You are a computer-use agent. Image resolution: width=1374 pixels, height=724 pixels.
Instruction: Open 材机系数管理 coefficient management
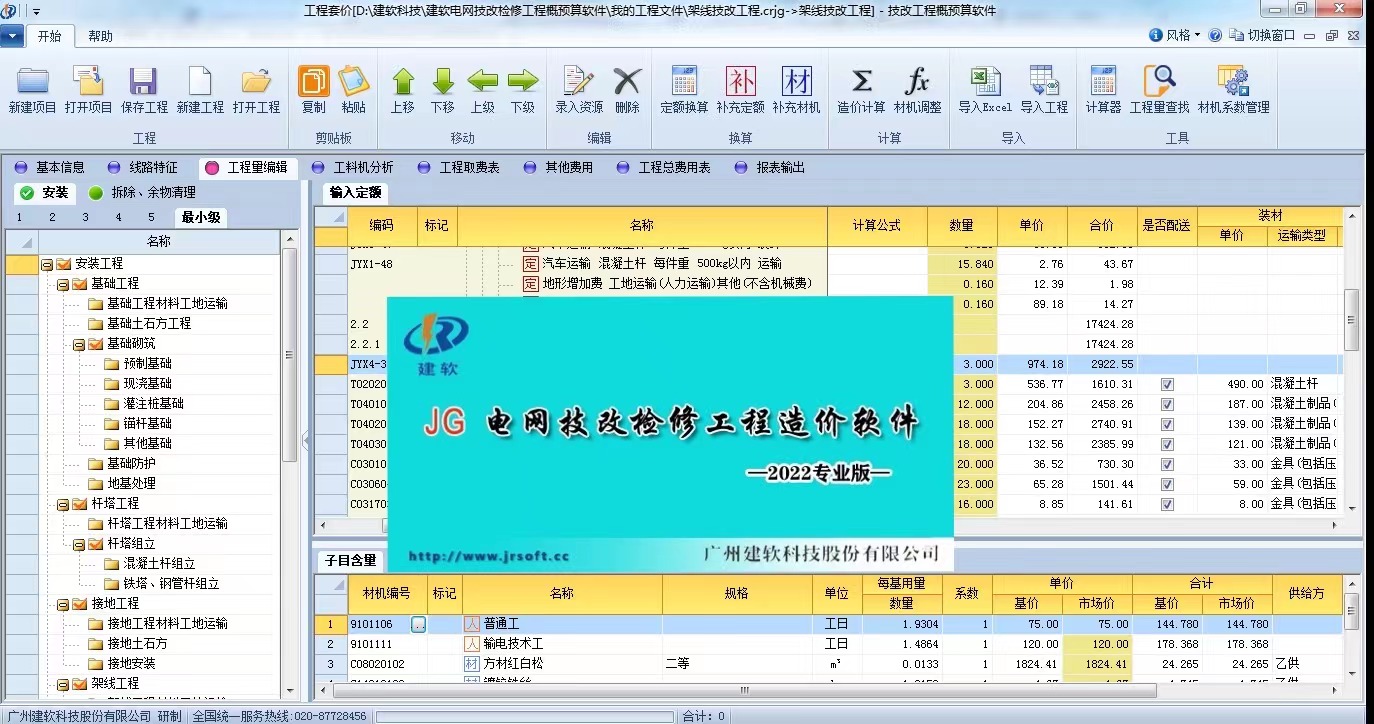pos(1234,90)
